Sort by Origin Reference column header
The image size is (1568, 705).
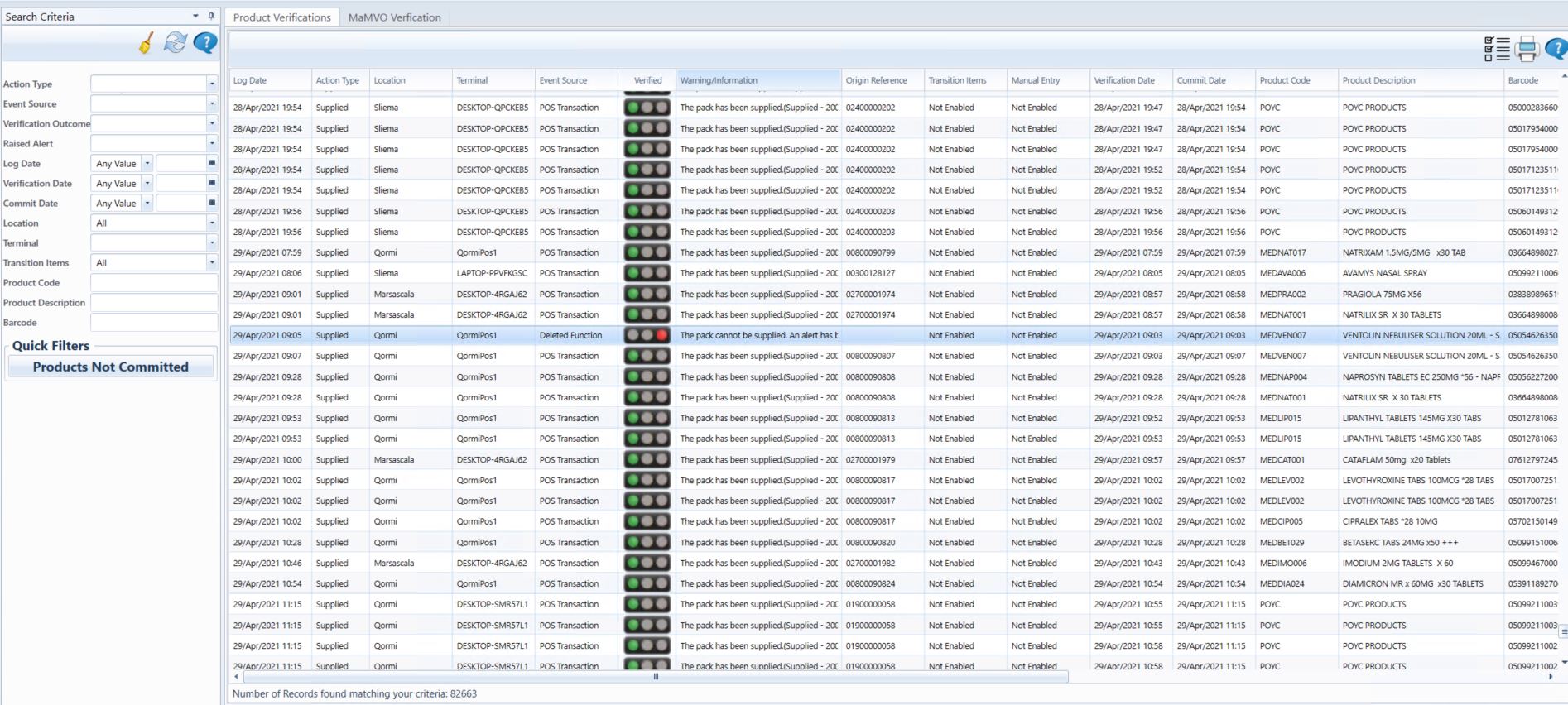(x=883, y=80)
